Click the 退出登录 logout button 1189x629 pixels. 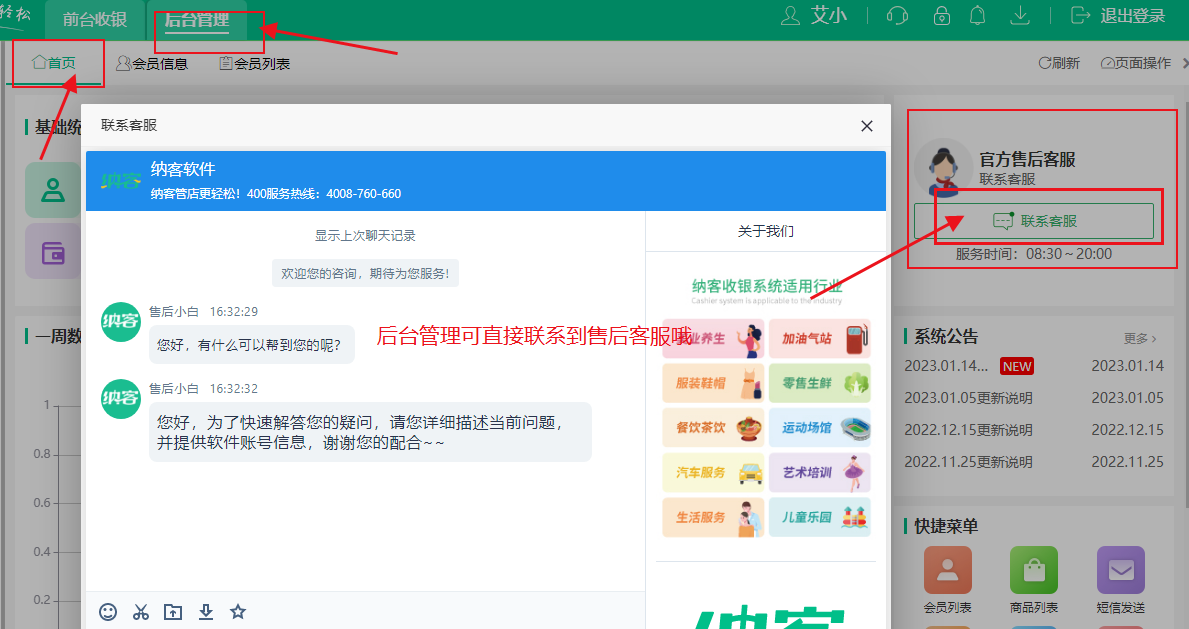(x=1118, y=16)
